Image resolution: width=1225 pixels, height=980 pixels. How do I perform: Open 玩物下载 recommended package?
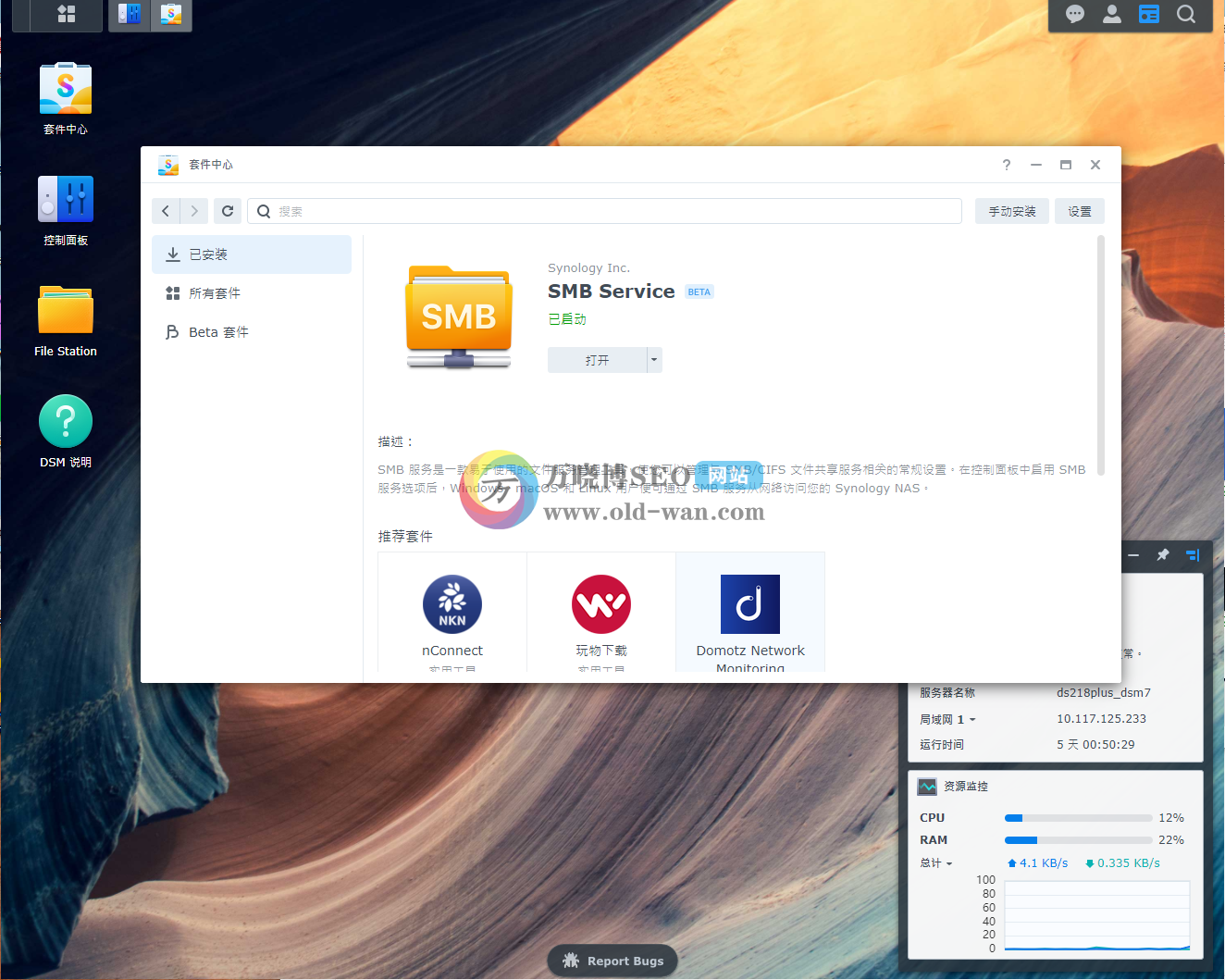click(x=601, y=614)
